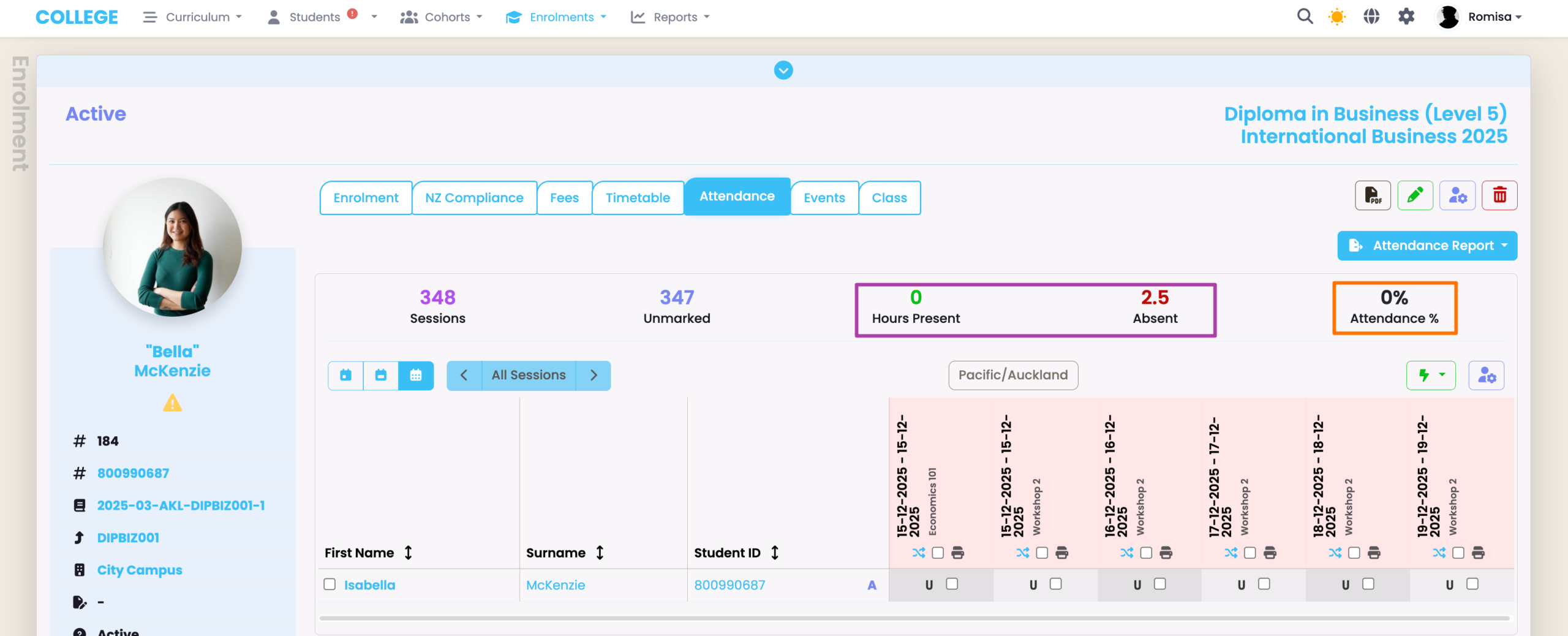Click the horizontal scrollbar under attendance table

[x=914, y=618]
